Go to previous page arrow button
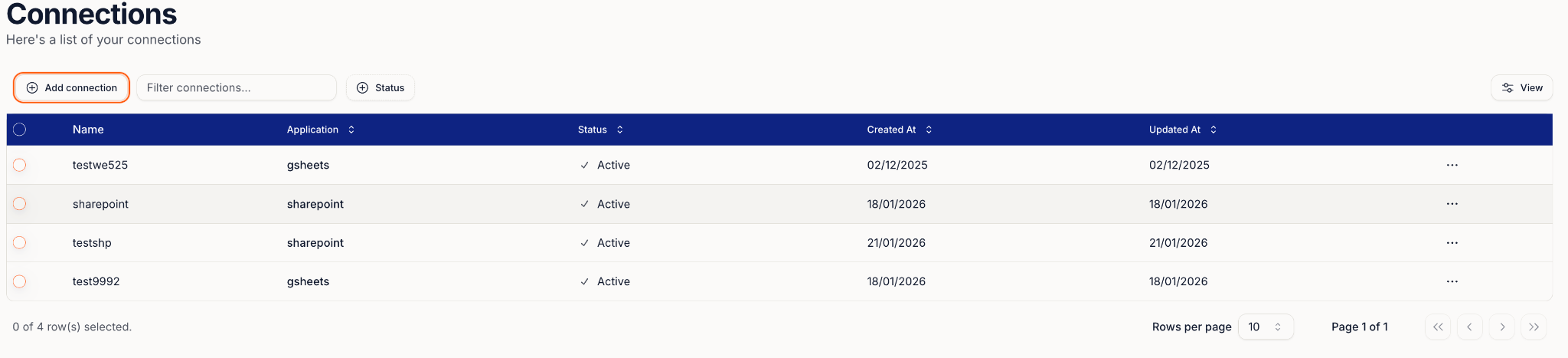Image resolution: width=1568 pixels, height=358 pixels. [1469, 327]
